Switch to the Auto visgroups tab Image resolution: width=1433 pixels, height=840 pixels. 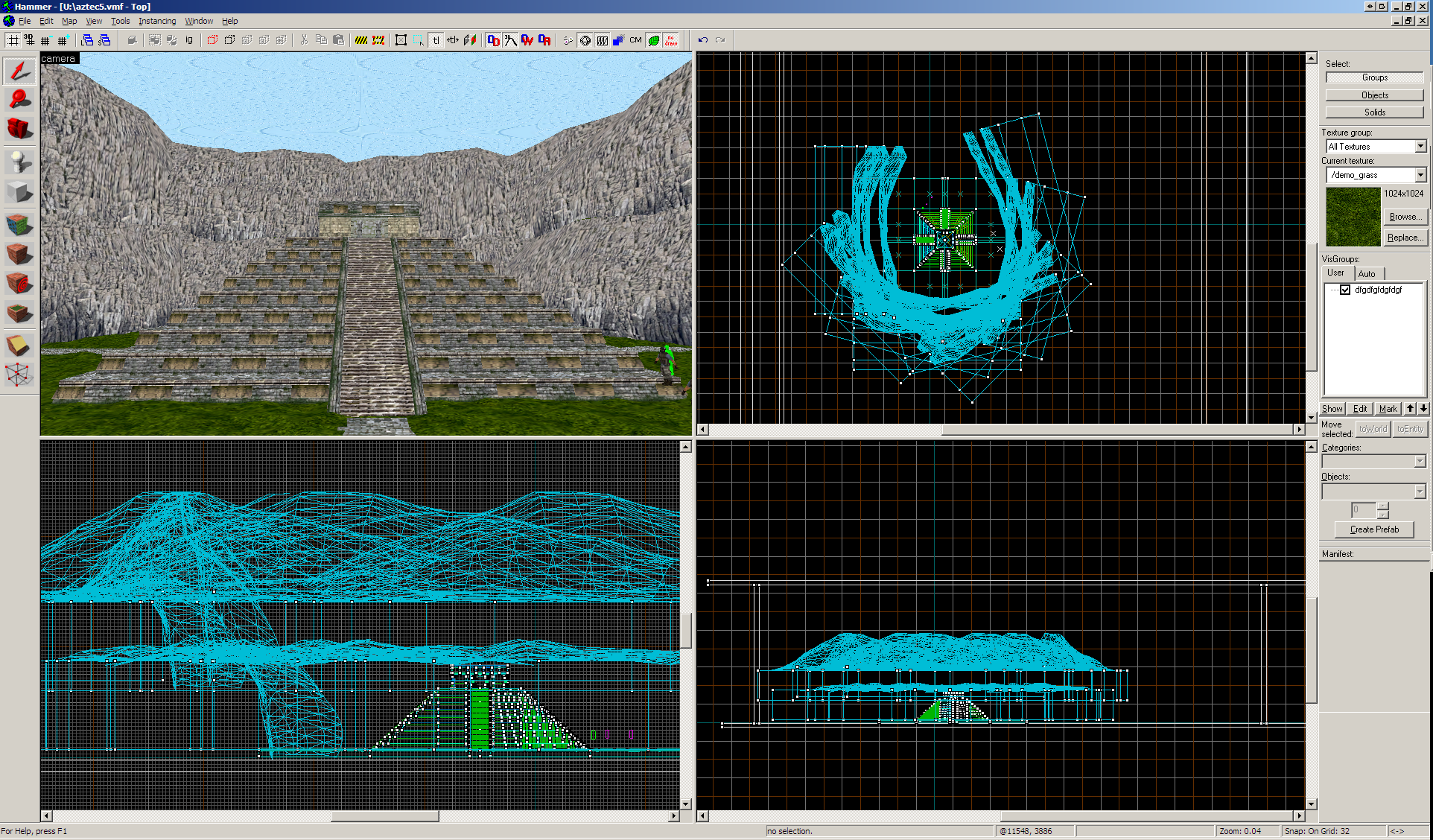click(x=1367, y=273)
